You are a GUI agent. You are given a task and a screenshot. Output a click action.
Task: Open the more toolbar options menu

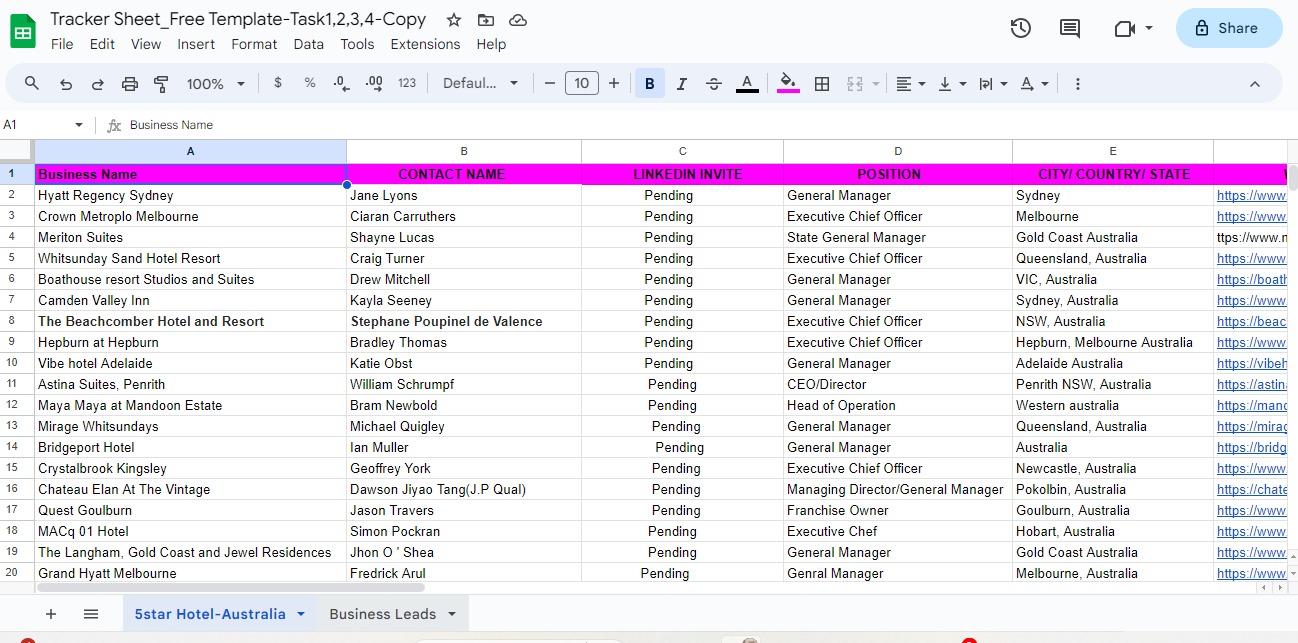pyautogui.click(x=1078, y=84)
